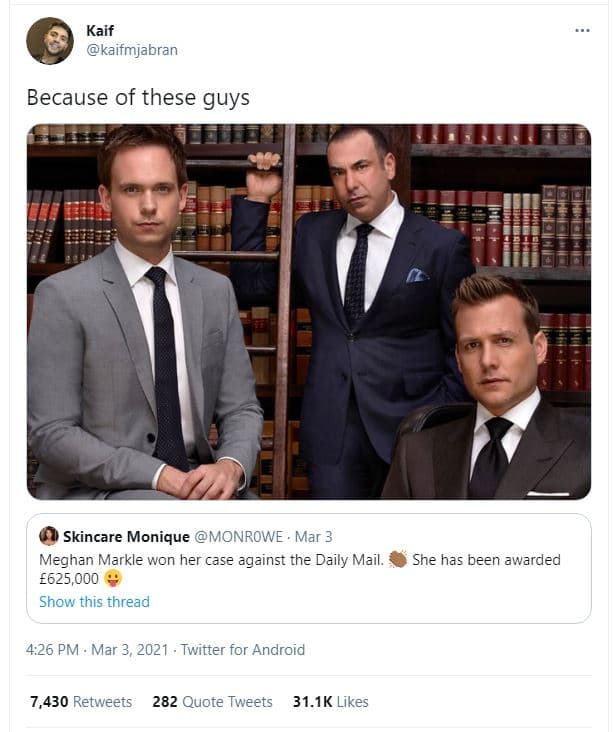Image resolution: width=614 pixels, height=732 pixels.
Task: Click the "Show this thread" link
Action: tap(94, 602)
